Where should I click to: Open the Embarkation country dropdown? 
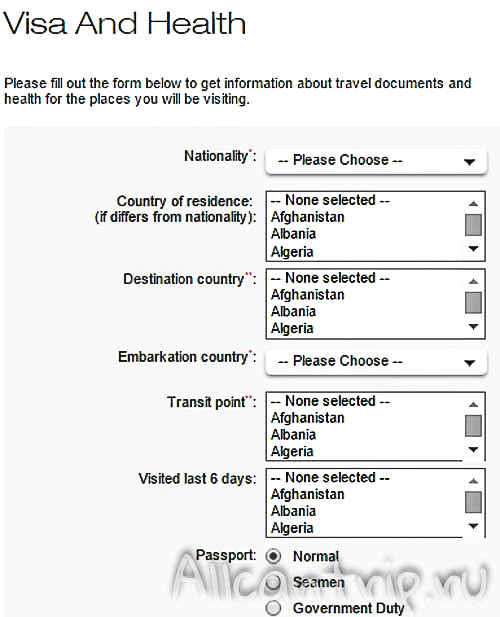[x=376, y=361]
